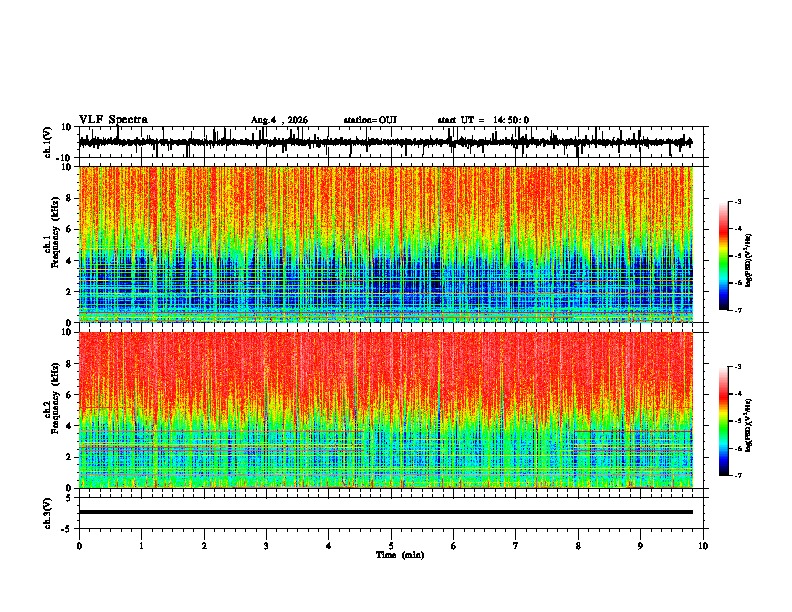
Task: Click the "Time (min)" axis label
Action: pyautogui.click(x=400, y=555)
